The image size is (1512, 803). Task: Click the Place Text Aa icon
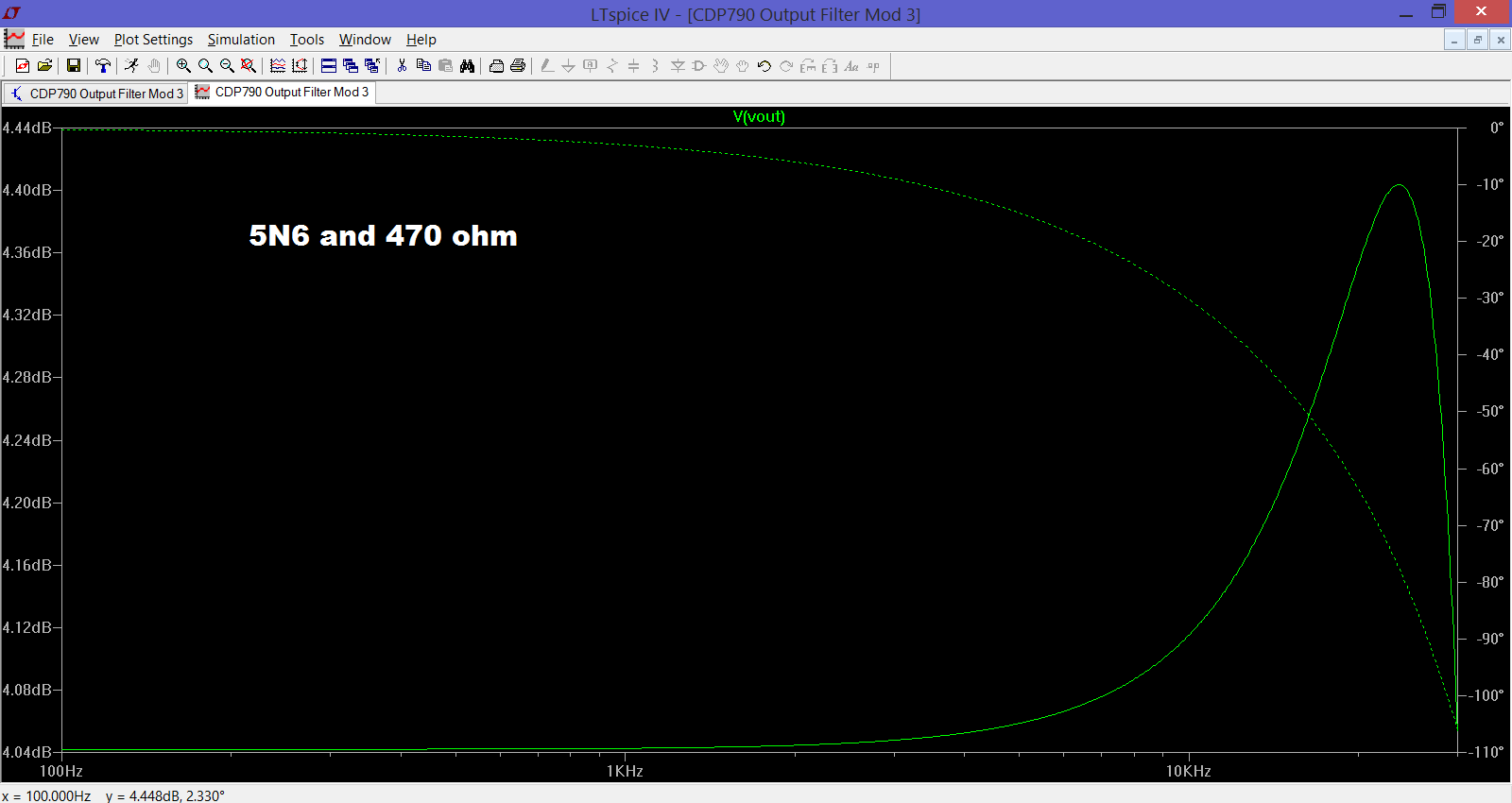pos(851,65)
